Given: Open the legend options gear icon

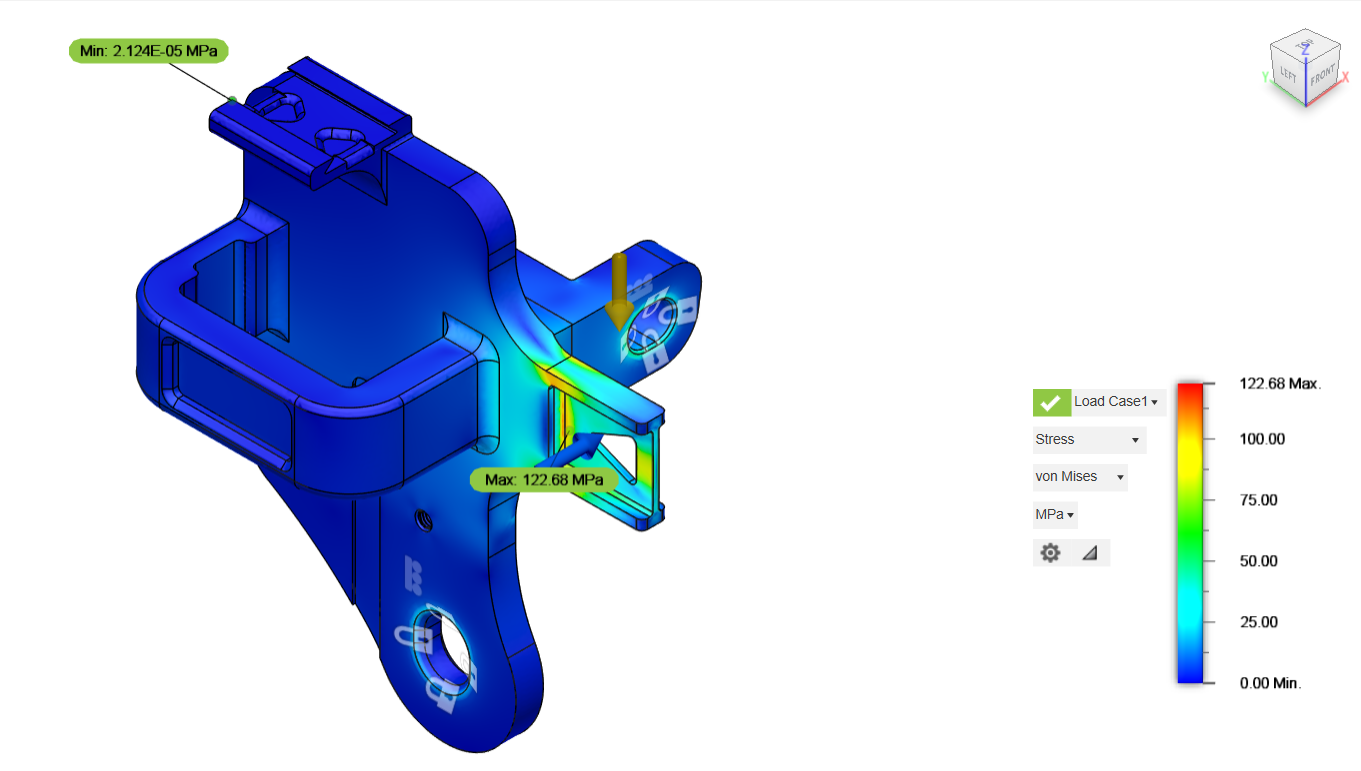Looking at the screenshot, I should click(1050, 552).
